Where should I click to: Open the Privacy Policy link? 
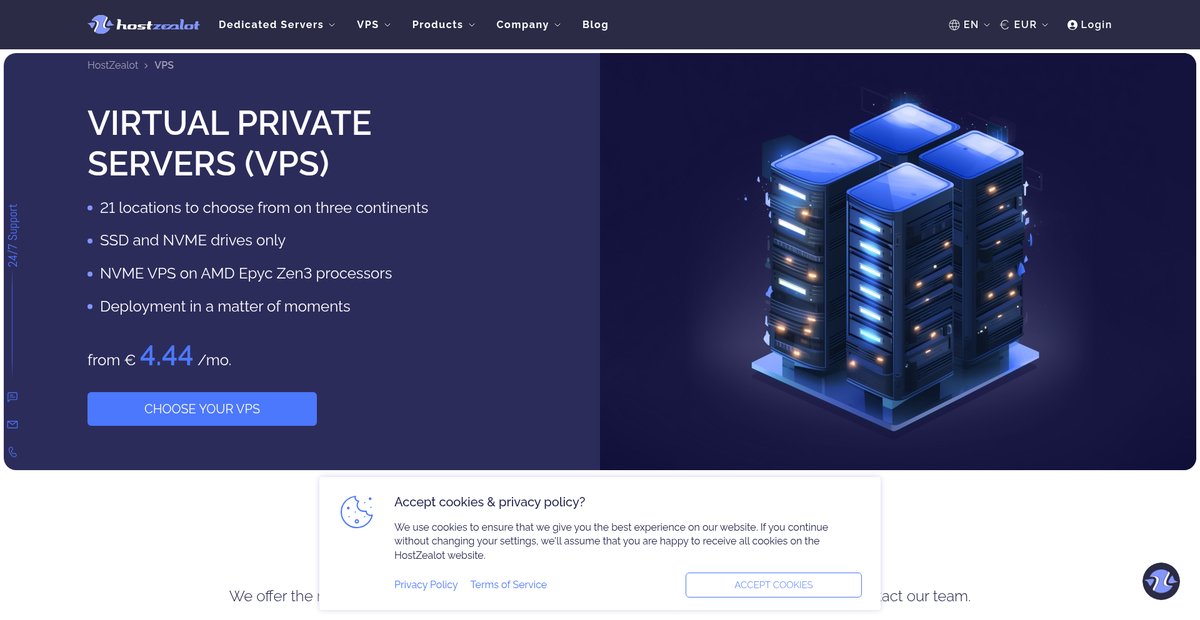(x=426, y=585)
